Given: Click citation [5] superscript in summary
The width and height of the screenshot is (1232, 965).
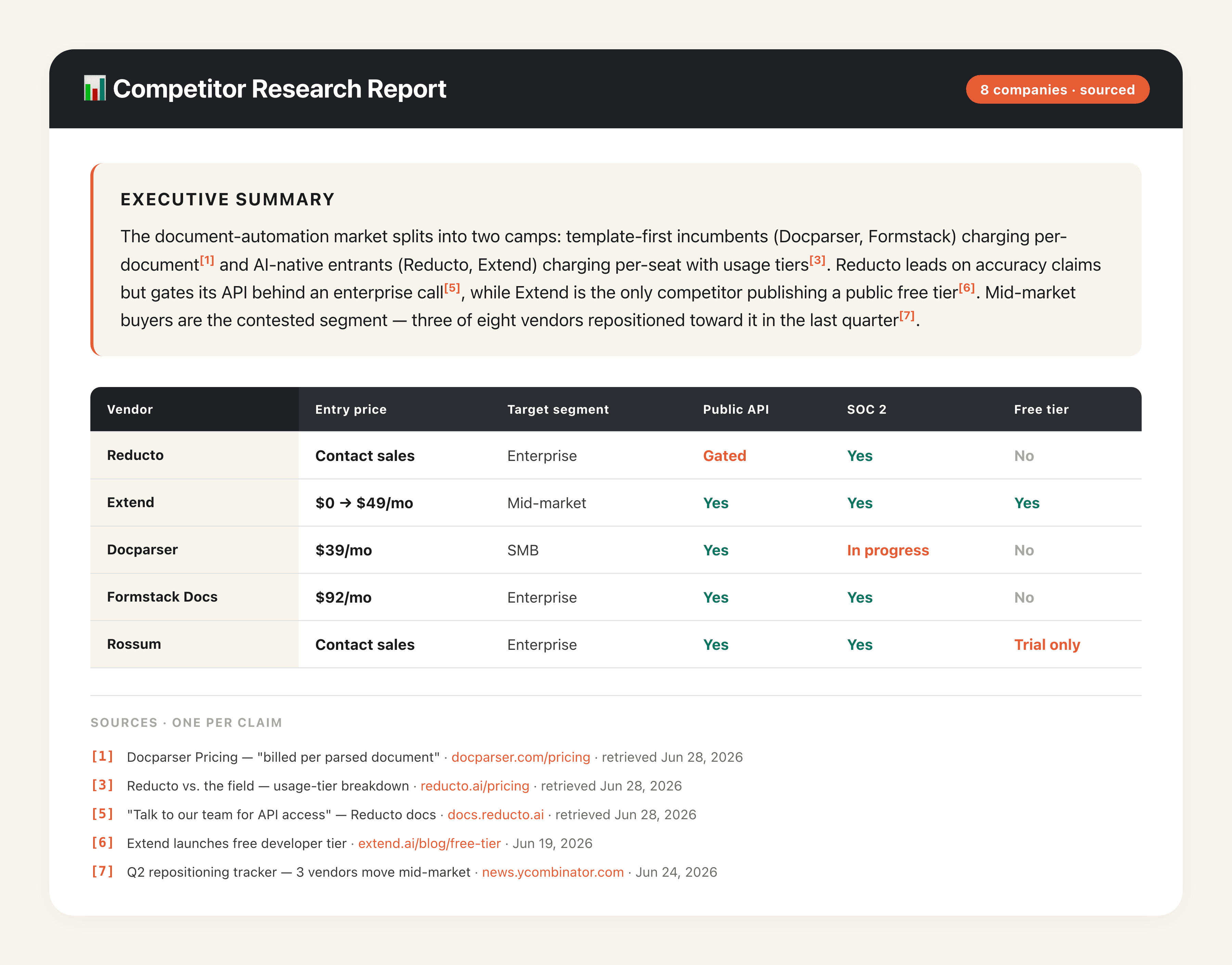Looking at the screenshot, I should coord(452,288).
